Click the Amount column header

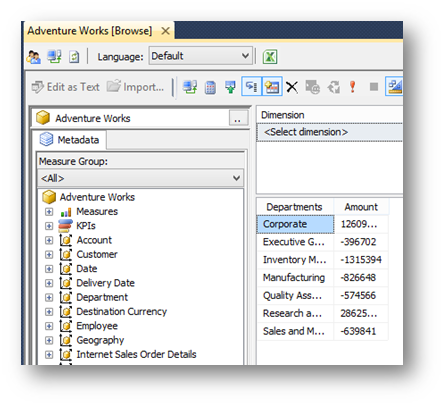point(361,207)
